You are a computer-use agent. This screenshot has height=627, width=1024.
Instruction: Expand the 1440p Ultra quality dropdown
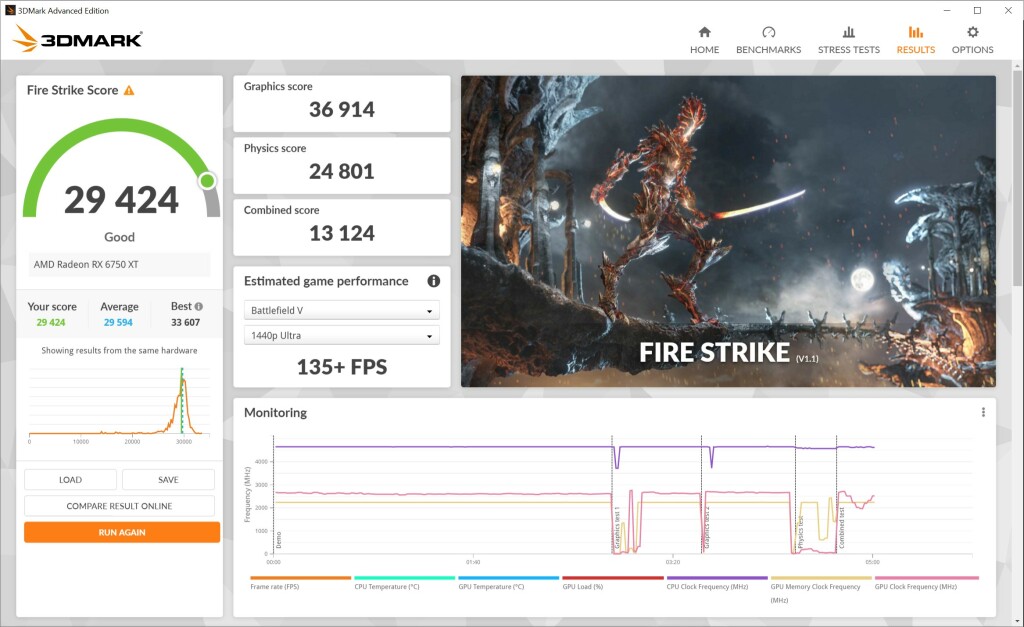point(341,336)
